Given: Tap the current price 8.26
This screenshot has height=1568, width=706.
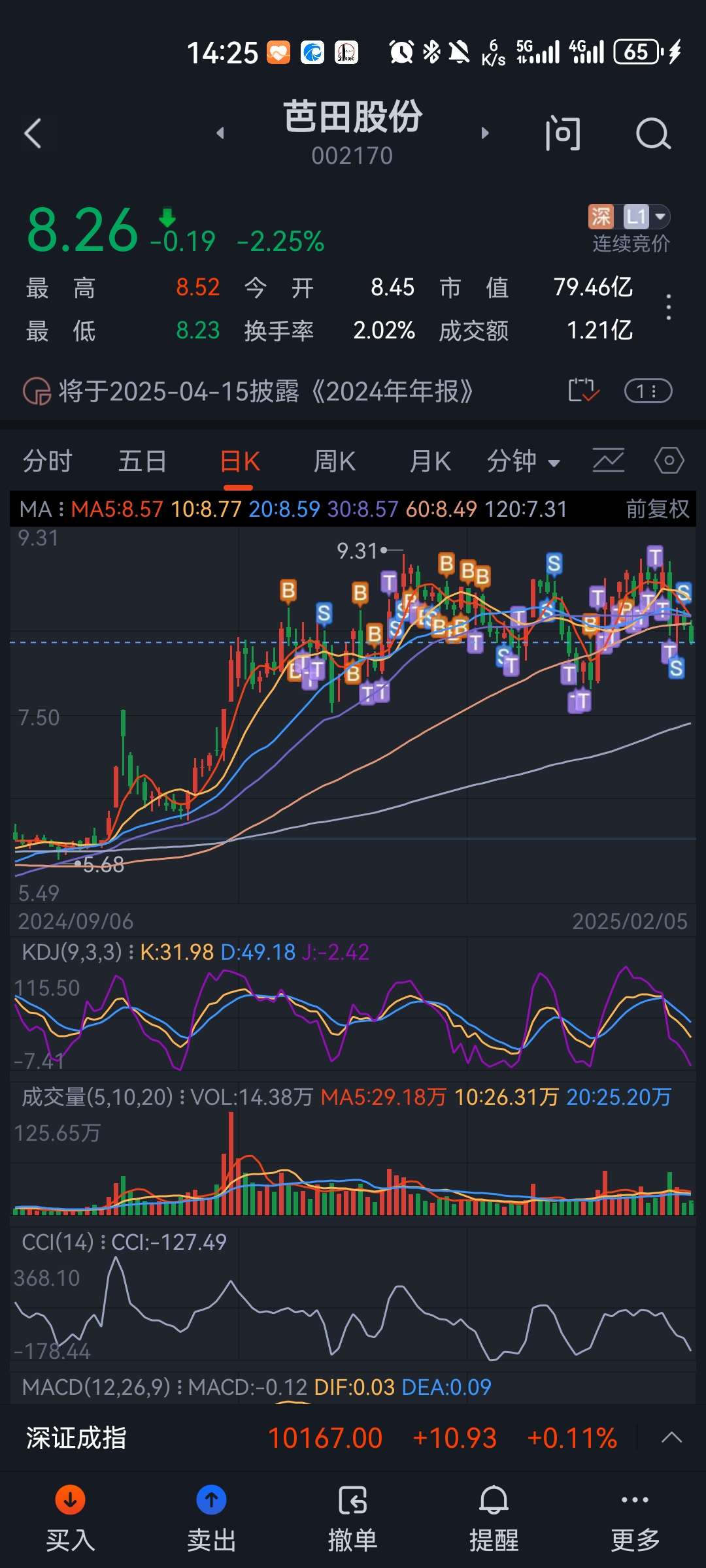Looking at the screenshot, I should pos(82,230).
